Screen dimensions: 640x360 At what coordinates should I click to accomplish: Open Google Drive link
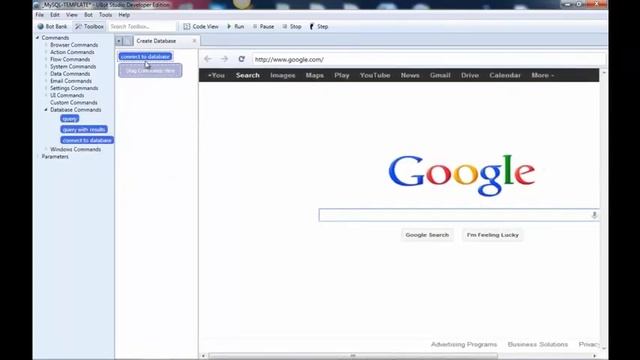click(x=470, y=76)
